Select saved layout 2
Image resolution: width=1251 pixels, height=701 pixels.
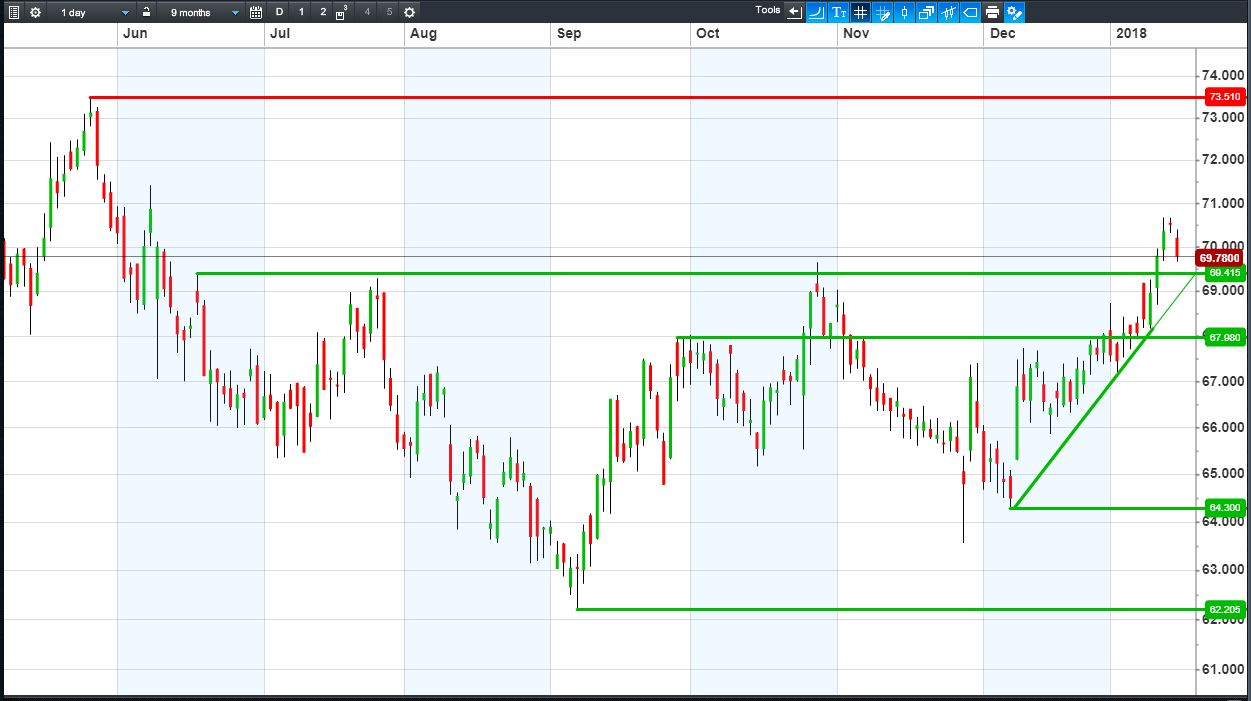[x=323, y=12]
